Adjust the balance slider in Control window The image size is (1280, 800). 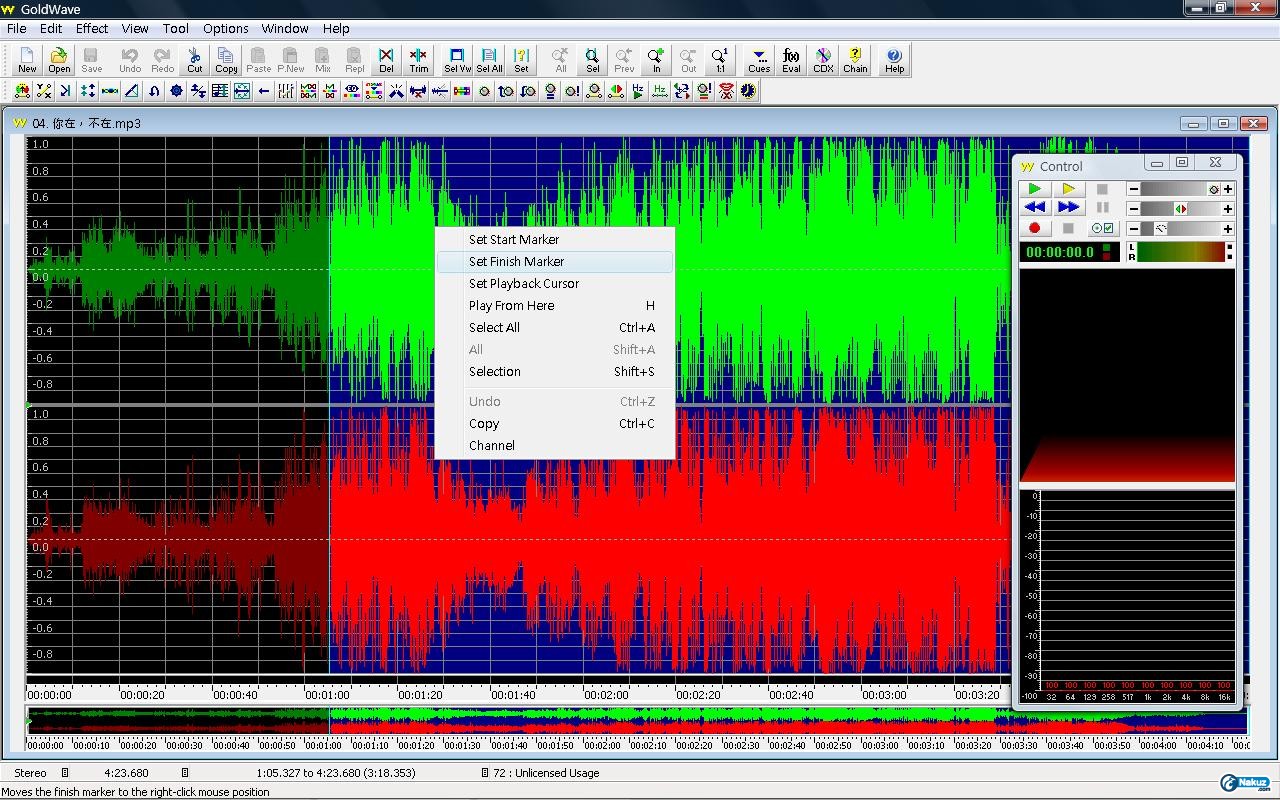1180,209
